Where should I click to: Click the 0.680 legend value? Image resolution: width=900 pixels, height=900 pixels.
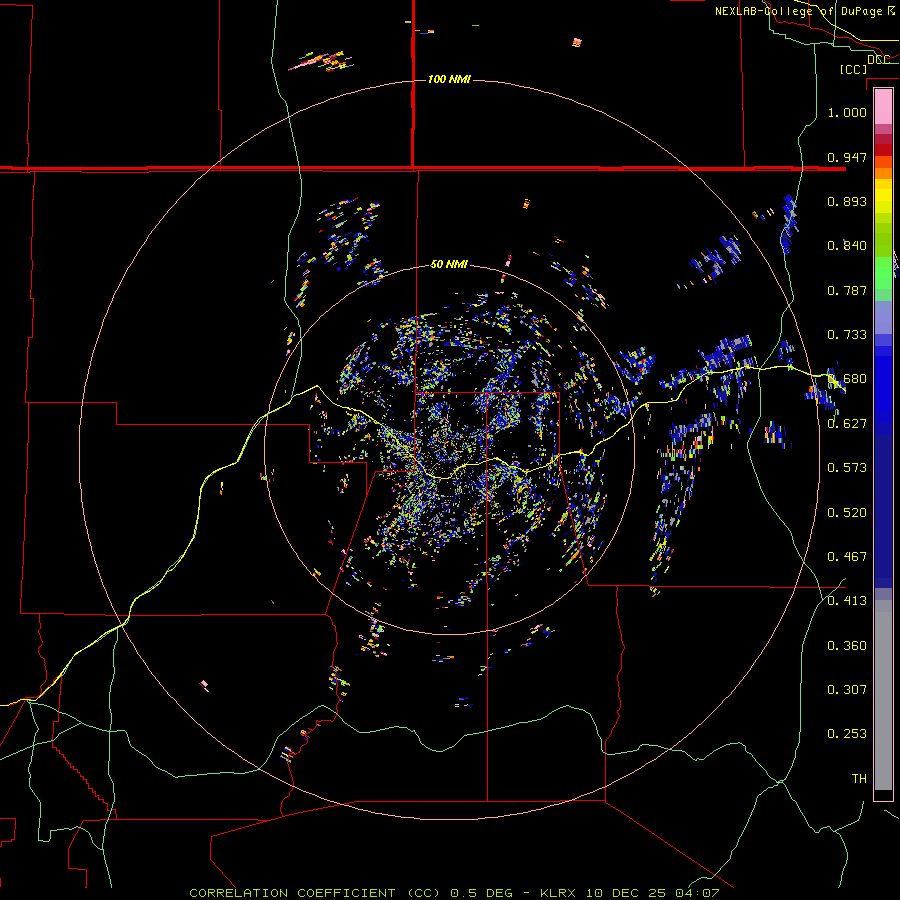(x=847, y=379)
